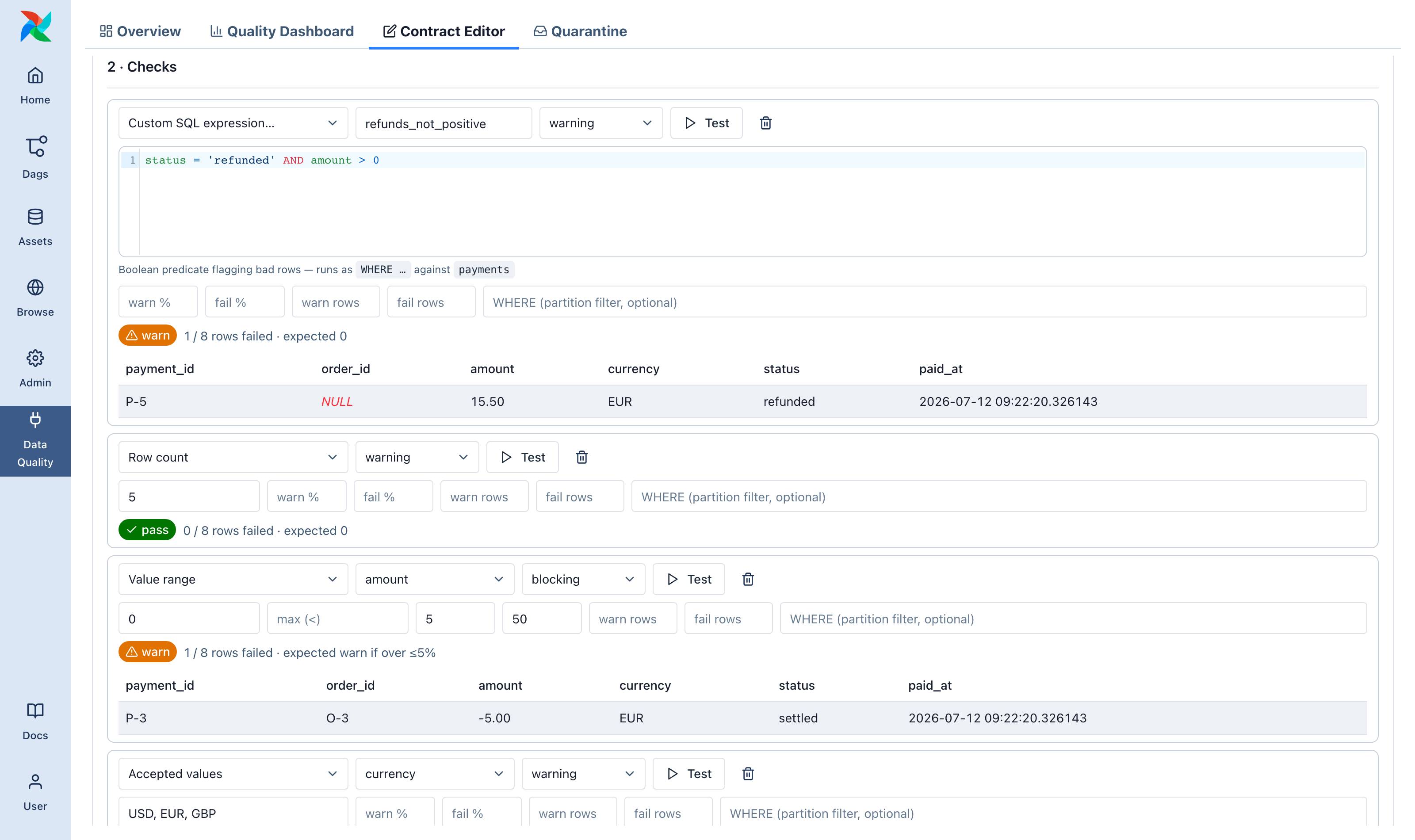Change Row count severity dropdown
The width and height of the screenshot is (1415, 840).
coord(417,457)
